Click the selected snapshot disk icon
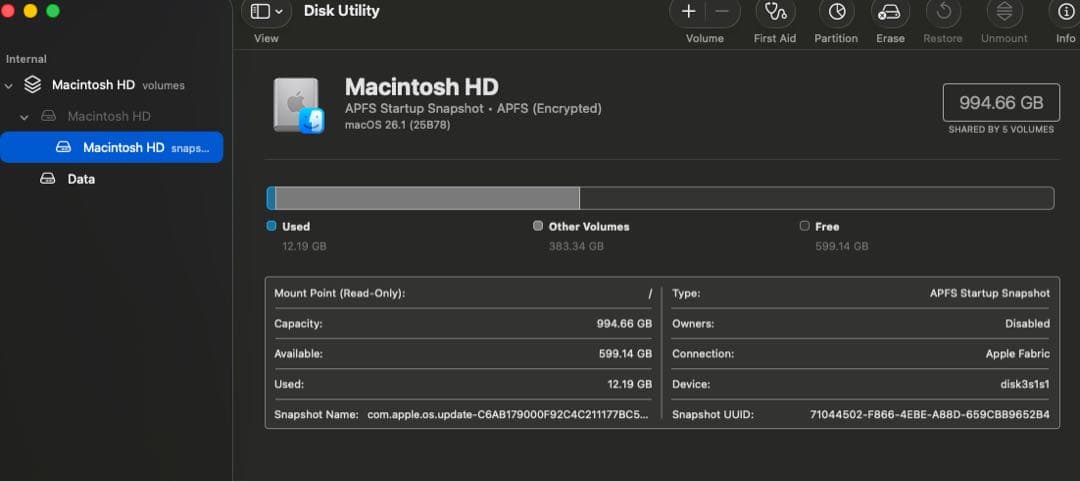 pyautogui.click(x=63, y=147)
